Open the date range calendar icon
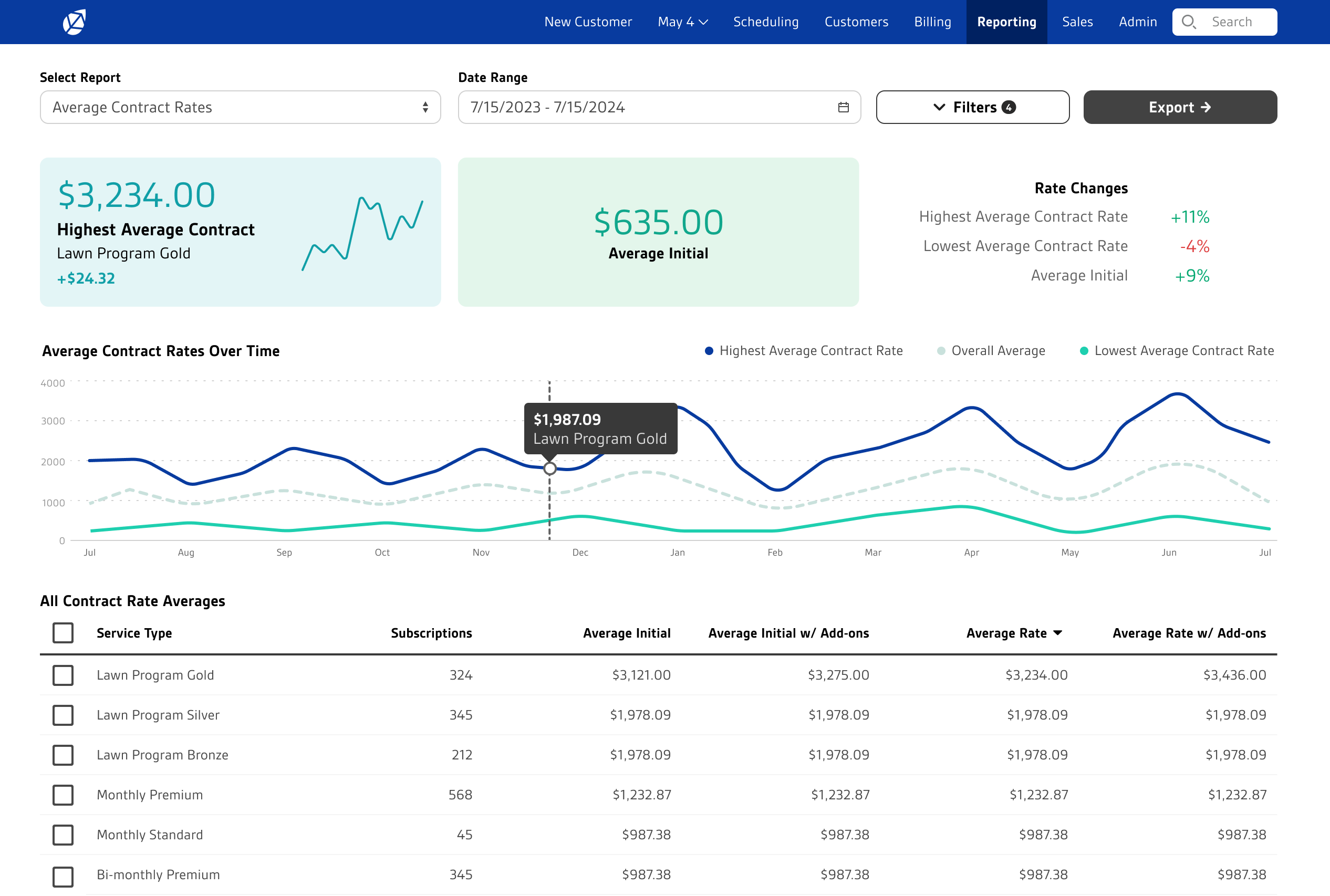This screenshot has height=896, width=1330. 843,107
